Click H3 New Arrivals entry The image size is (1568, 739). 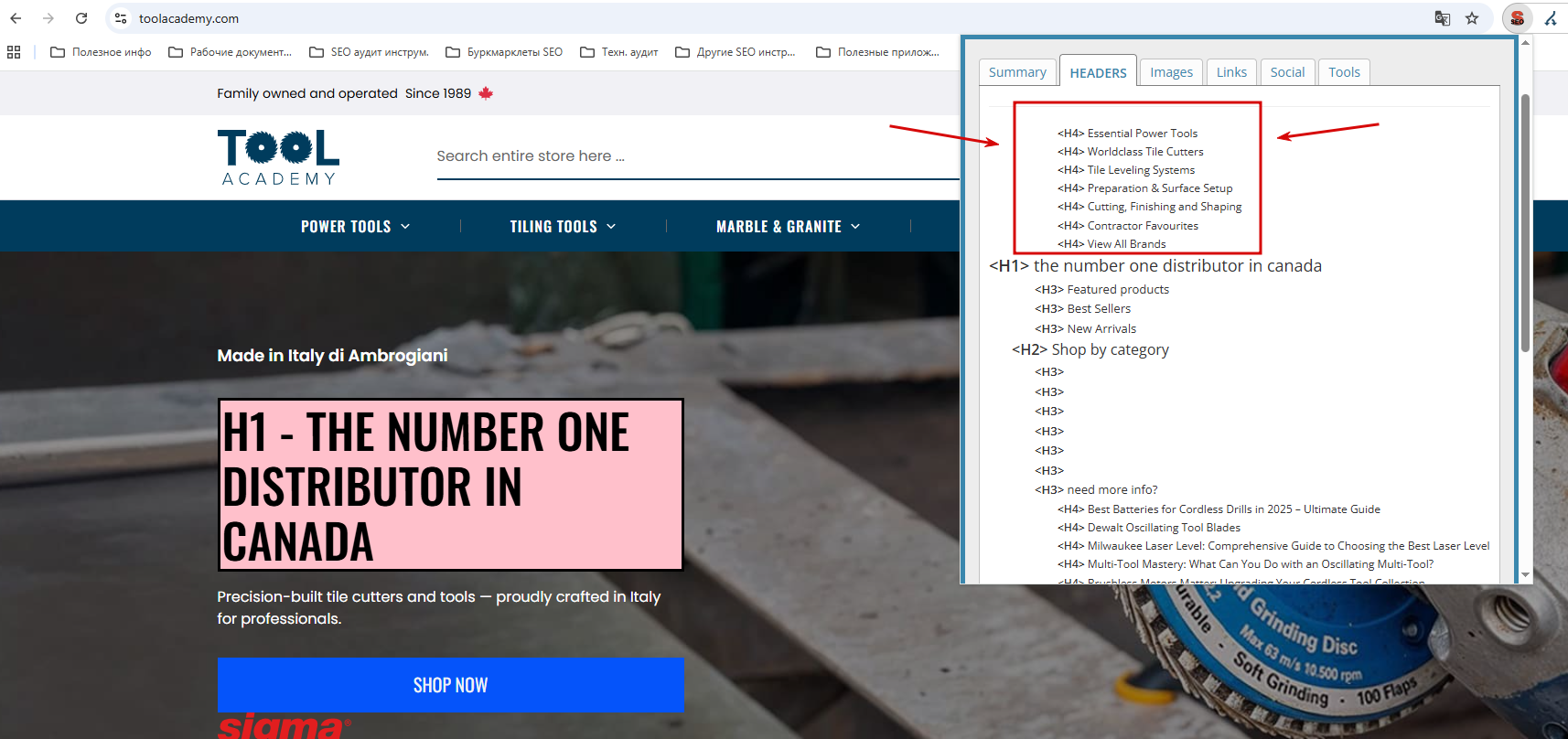coord(1085,329)
